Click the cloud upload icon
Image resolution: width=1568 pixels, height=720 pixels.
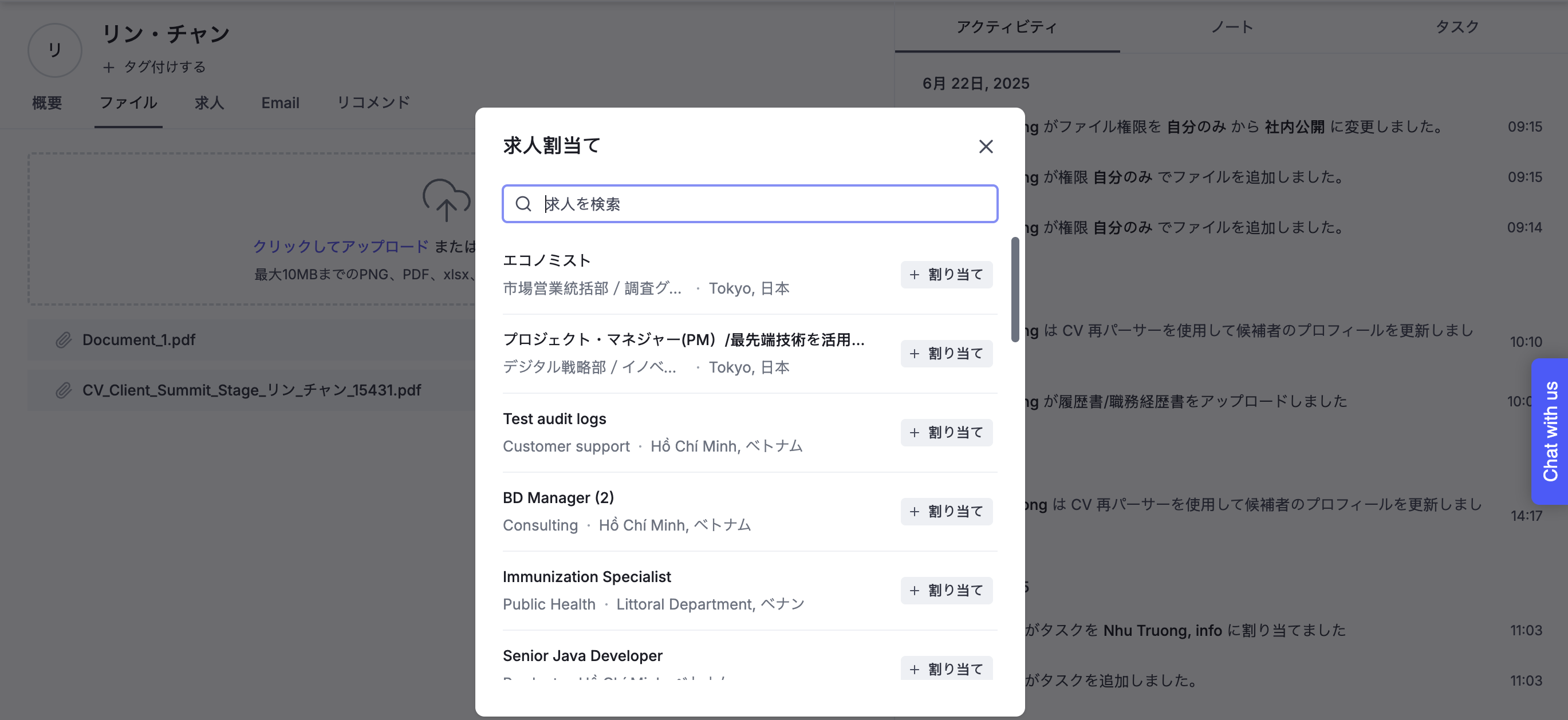point(446,199)
